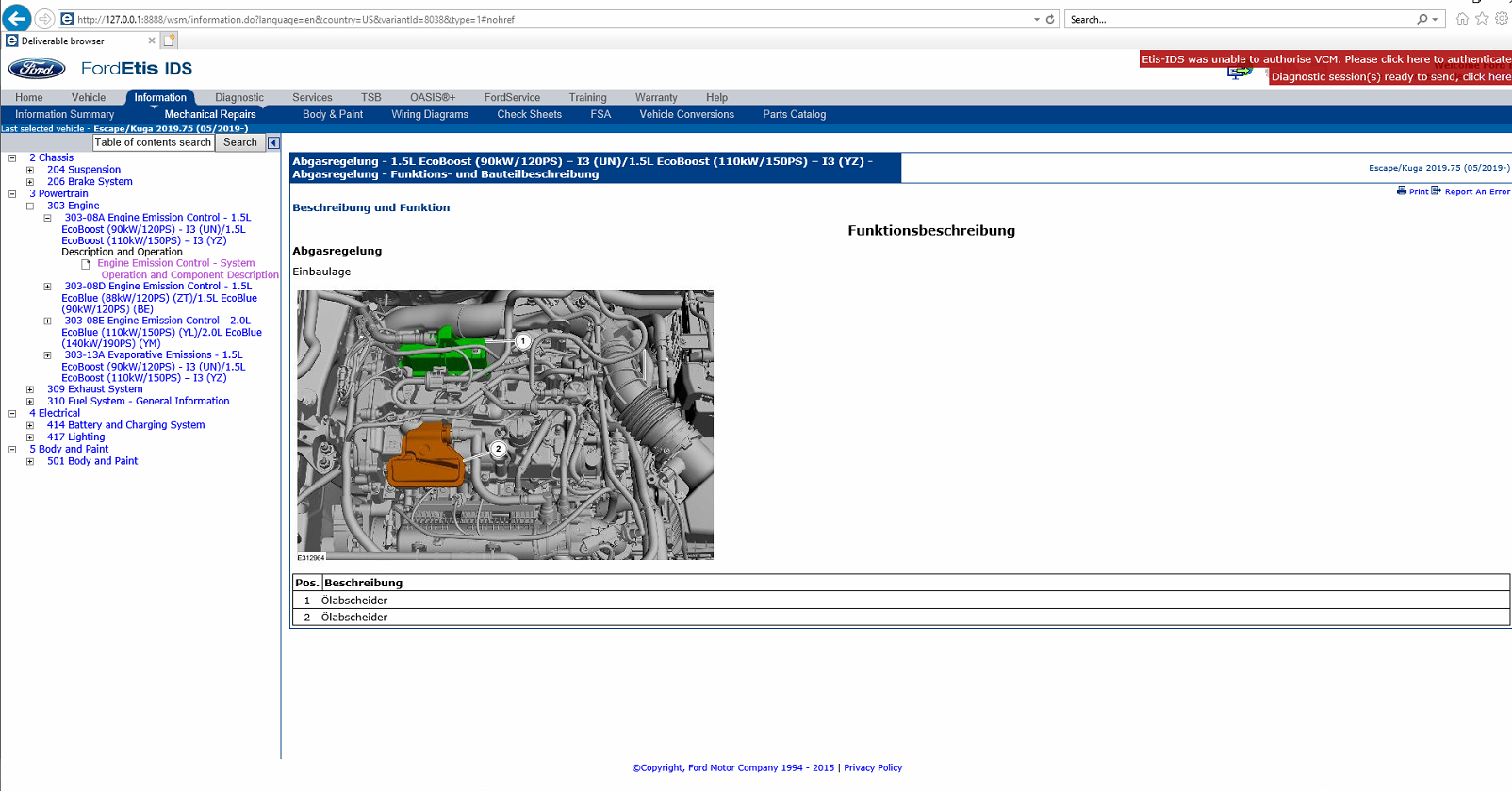
Task: Expand the 204 Suspension tree node
Action: (30, 171)
